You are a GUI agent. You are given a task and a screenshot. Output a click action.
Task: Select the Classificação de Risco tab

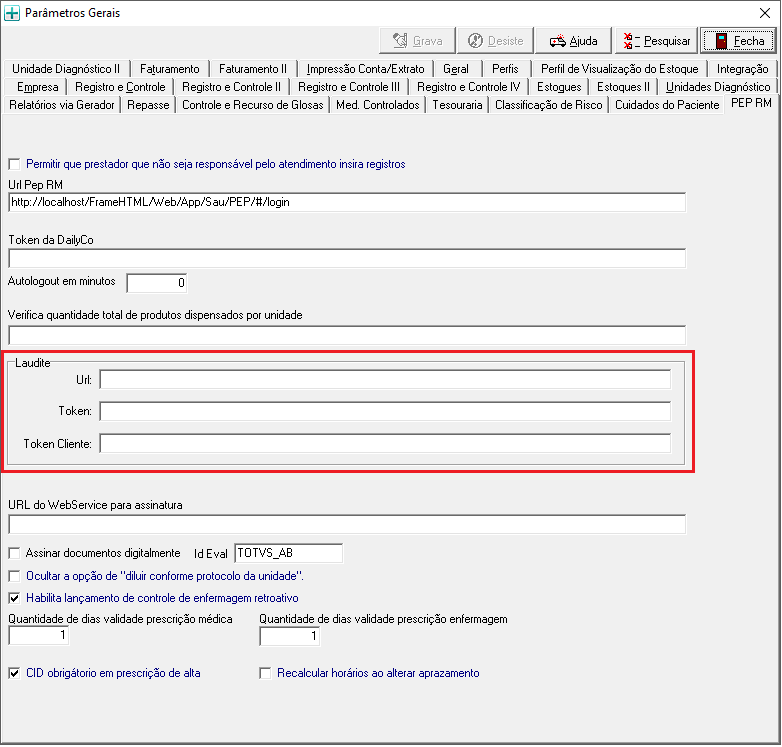point(549,105)
